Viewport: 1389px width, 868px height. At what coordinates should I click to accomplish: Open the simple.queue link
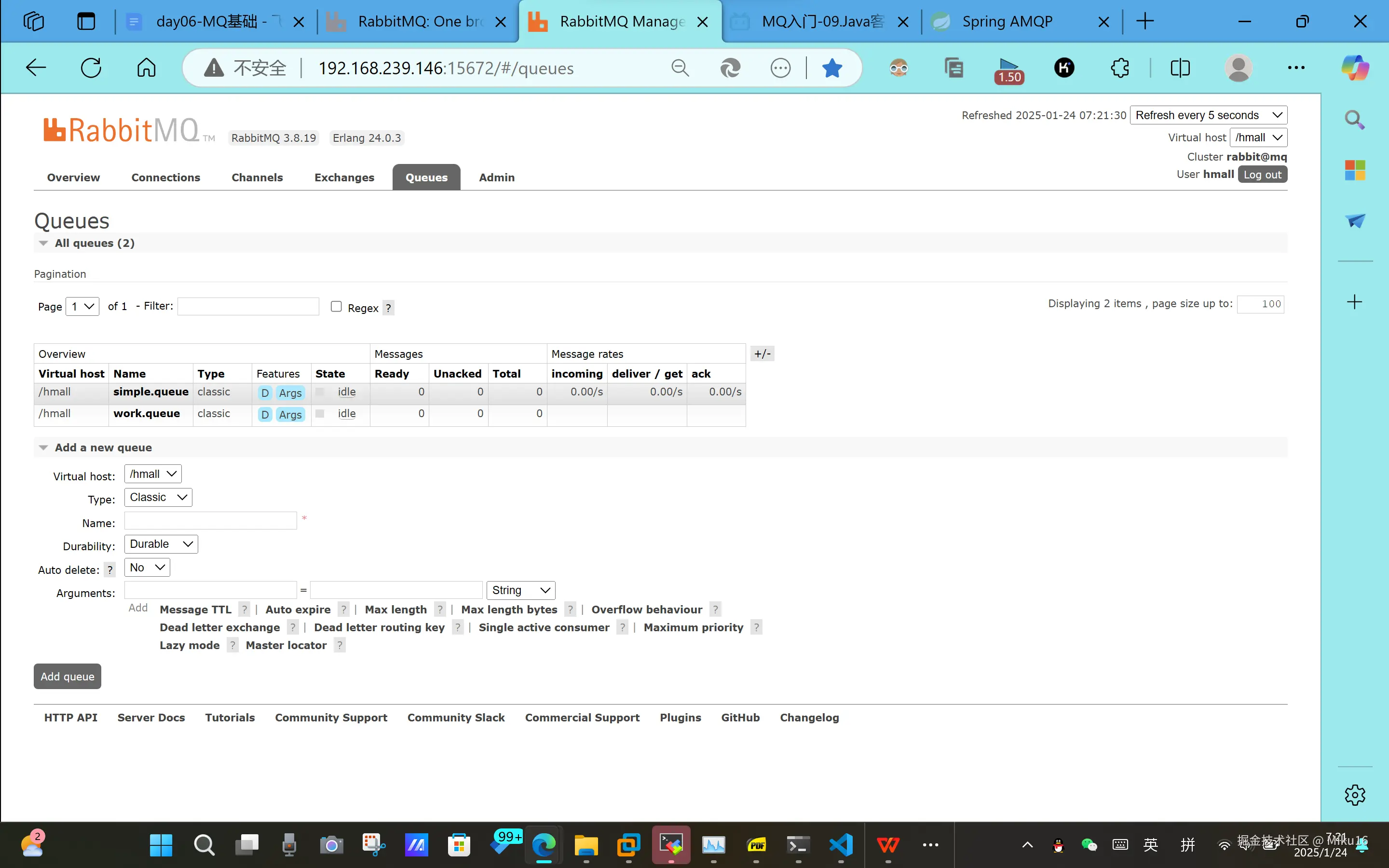coord(150,392)
